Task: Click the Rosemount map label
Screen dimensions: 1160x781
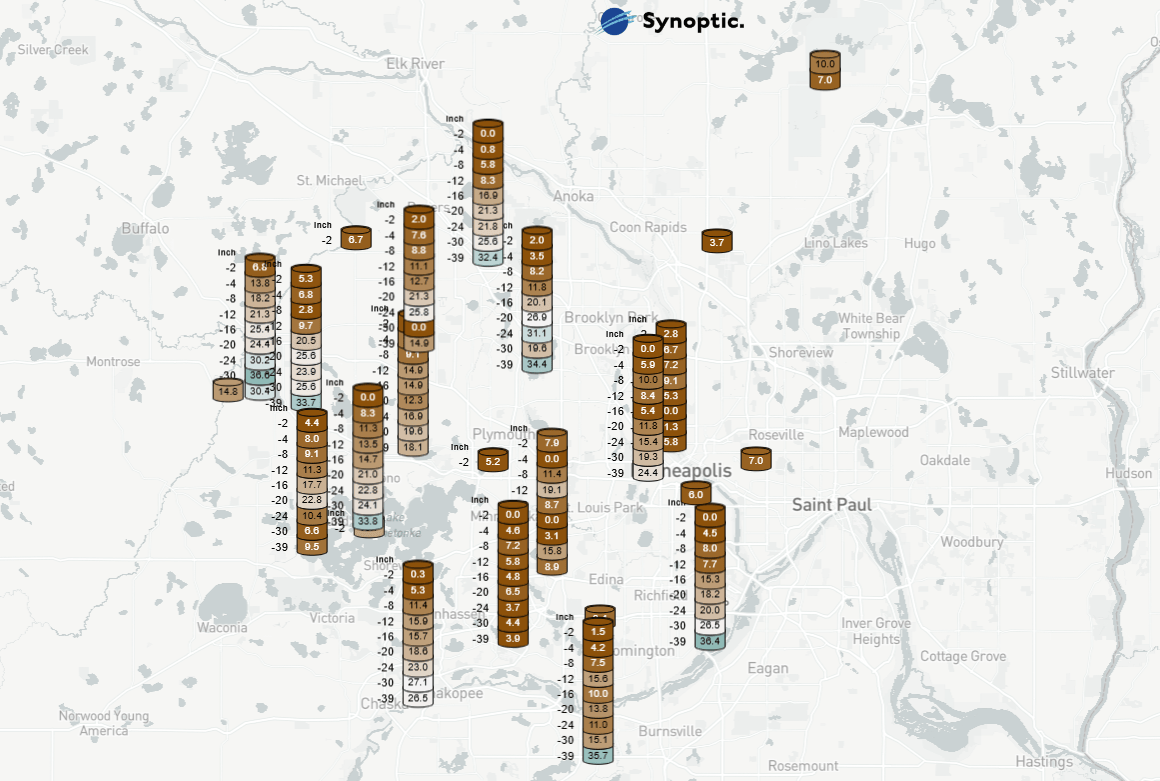Action: click(803, 766)
